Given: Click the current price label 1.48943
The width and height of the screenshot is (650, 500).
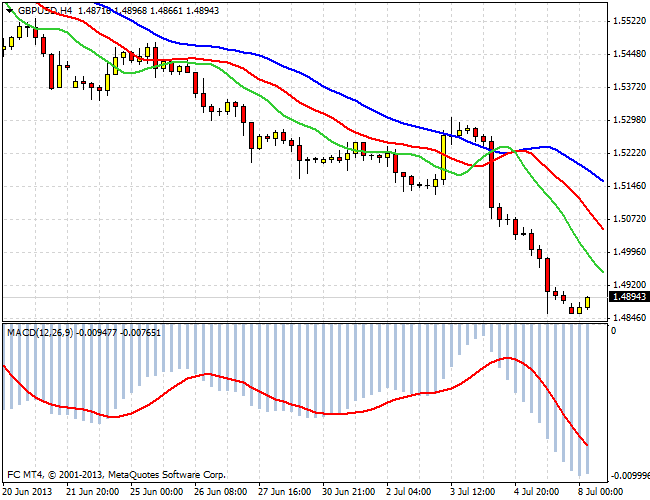Looking at the screenshot, I should (x=629, y=297).
